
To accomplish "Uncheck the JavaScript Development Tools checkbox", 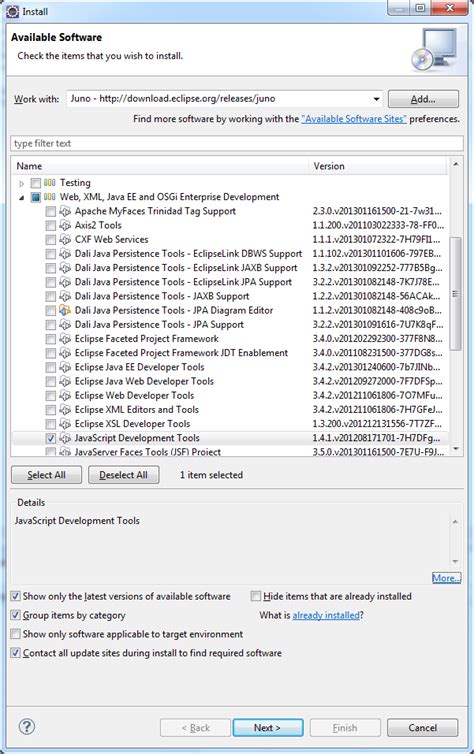I will point(50,438).
